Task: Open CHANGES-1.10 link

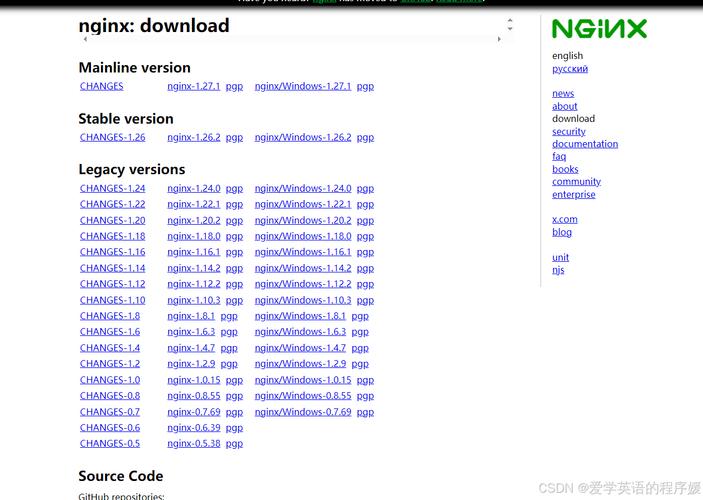Action: pos(113,300)
